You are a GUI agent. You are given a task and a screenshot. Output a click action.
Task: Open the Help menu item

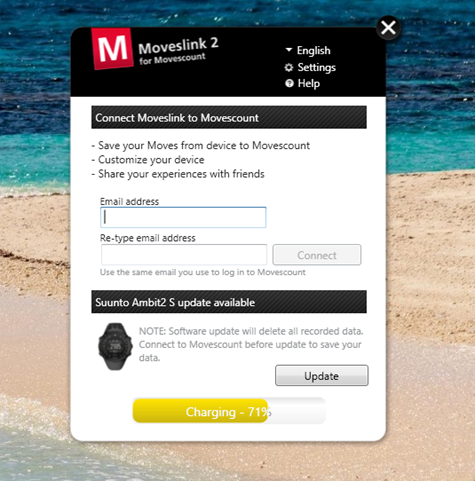(309, 83)
